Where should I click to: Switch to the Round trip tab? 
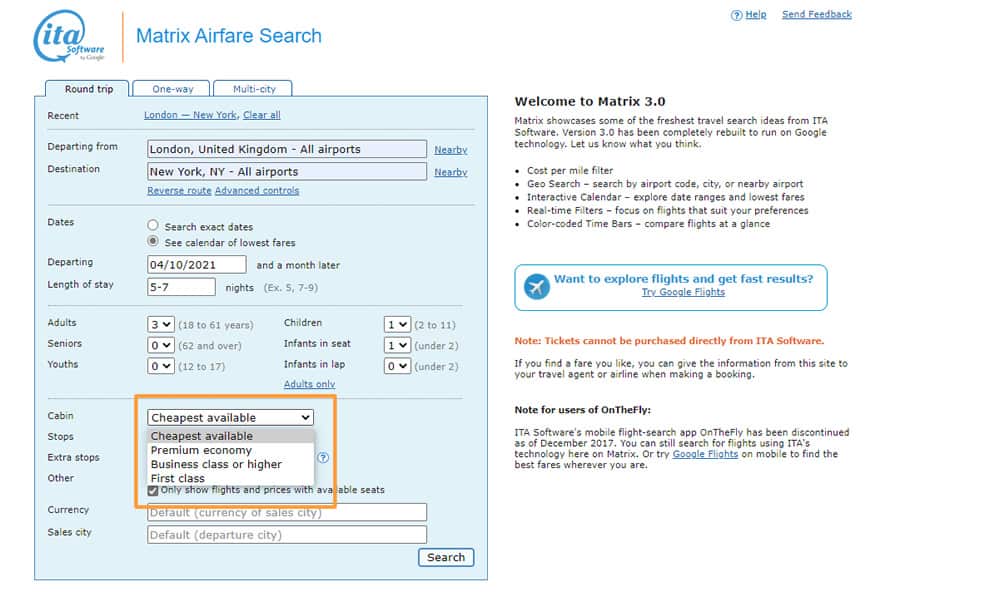pos(88,89)
